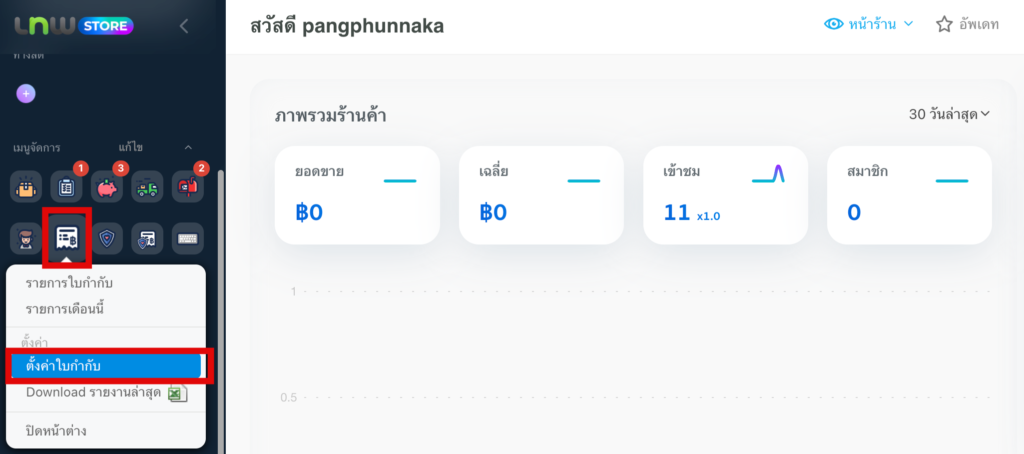Open the shield protection icon
1024x454 pixels.
107,238
